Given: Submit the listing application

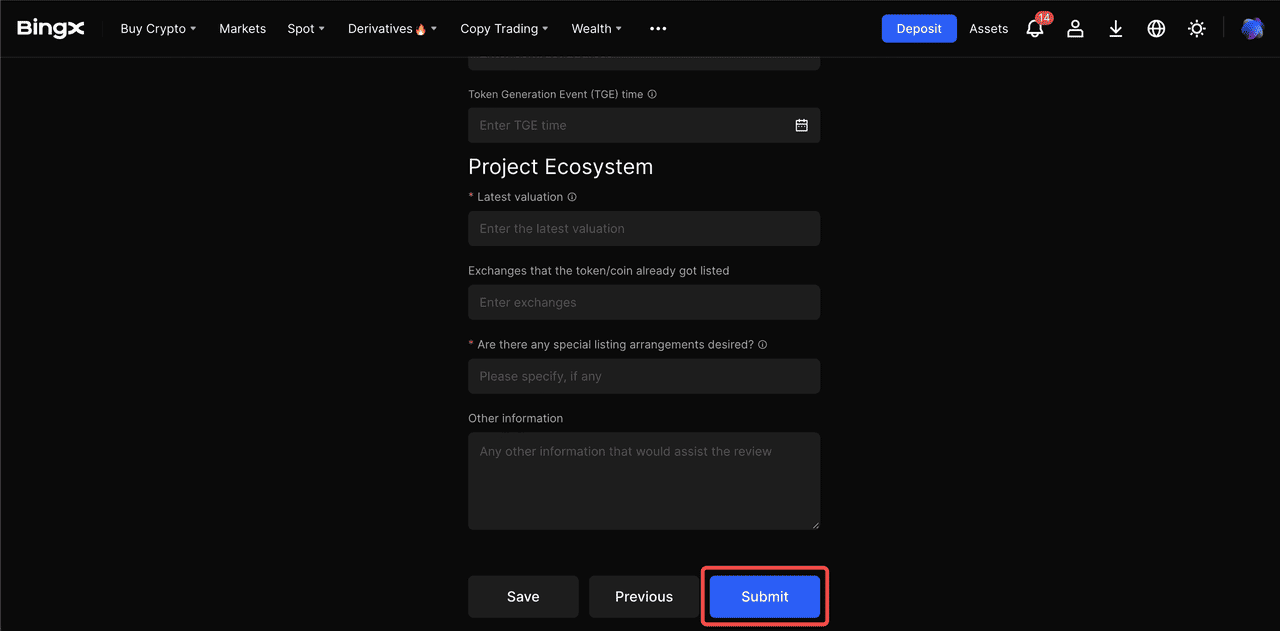Looking at the screenshot, I should [764, 597].
